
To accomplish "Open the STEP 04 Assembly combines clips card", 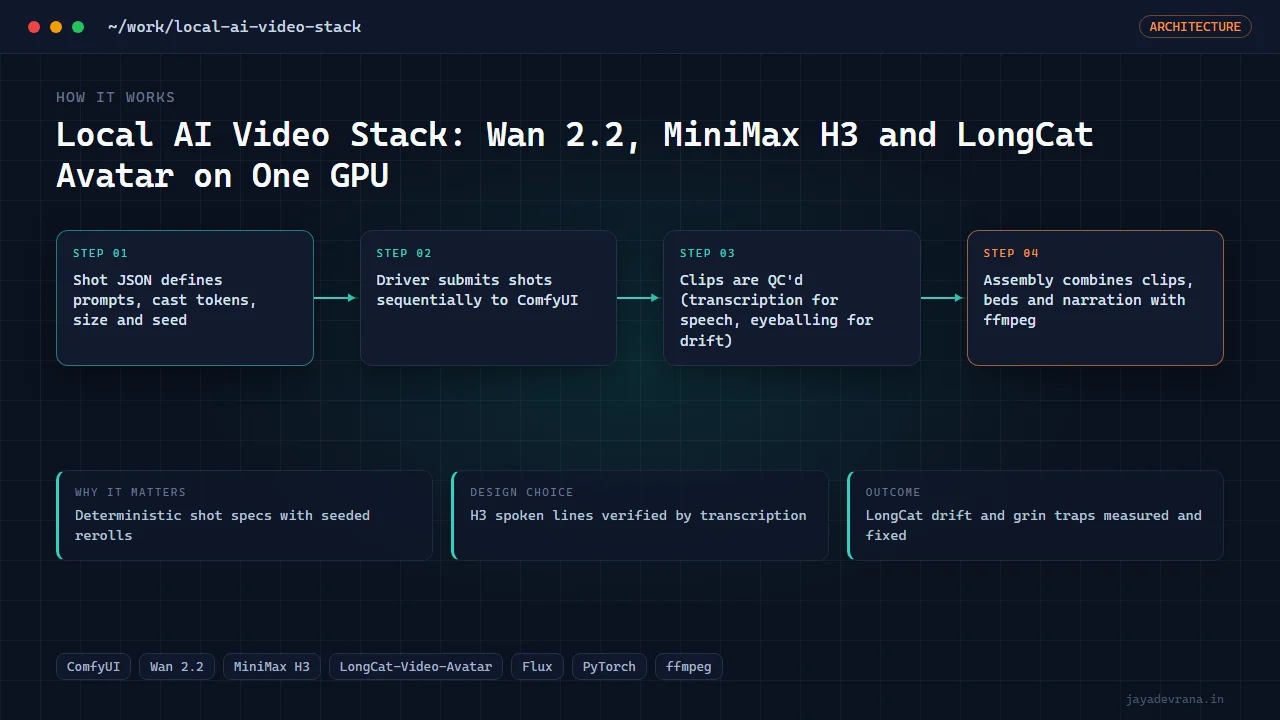I will [1095, 298].
